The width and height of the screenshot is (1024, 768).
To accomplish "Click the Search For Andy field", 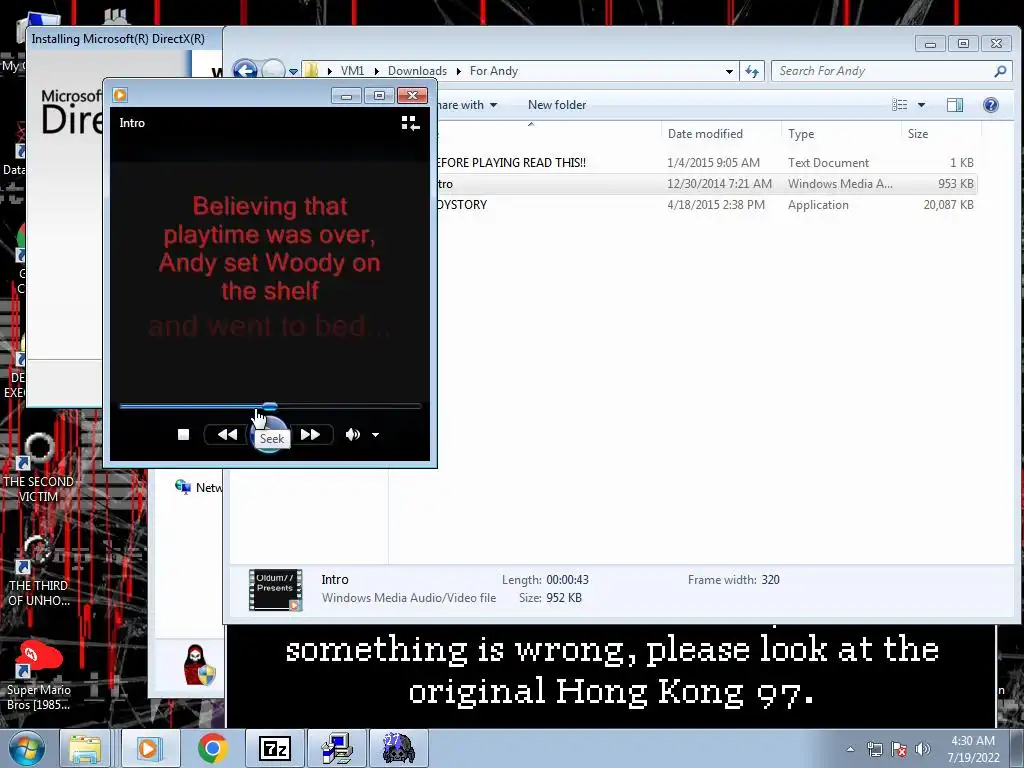I will tap(882, 71).
